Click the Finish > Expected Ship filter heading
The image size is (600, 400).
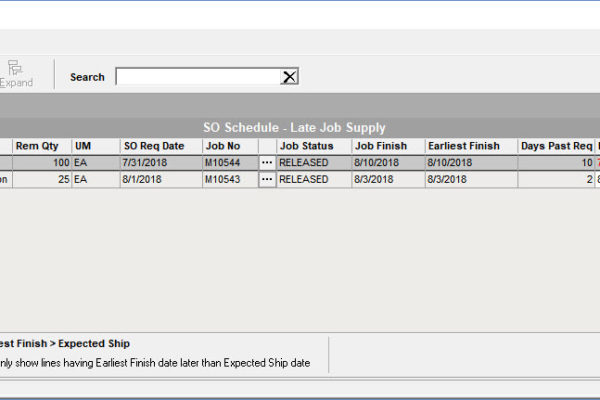click(x=65, y=344)
